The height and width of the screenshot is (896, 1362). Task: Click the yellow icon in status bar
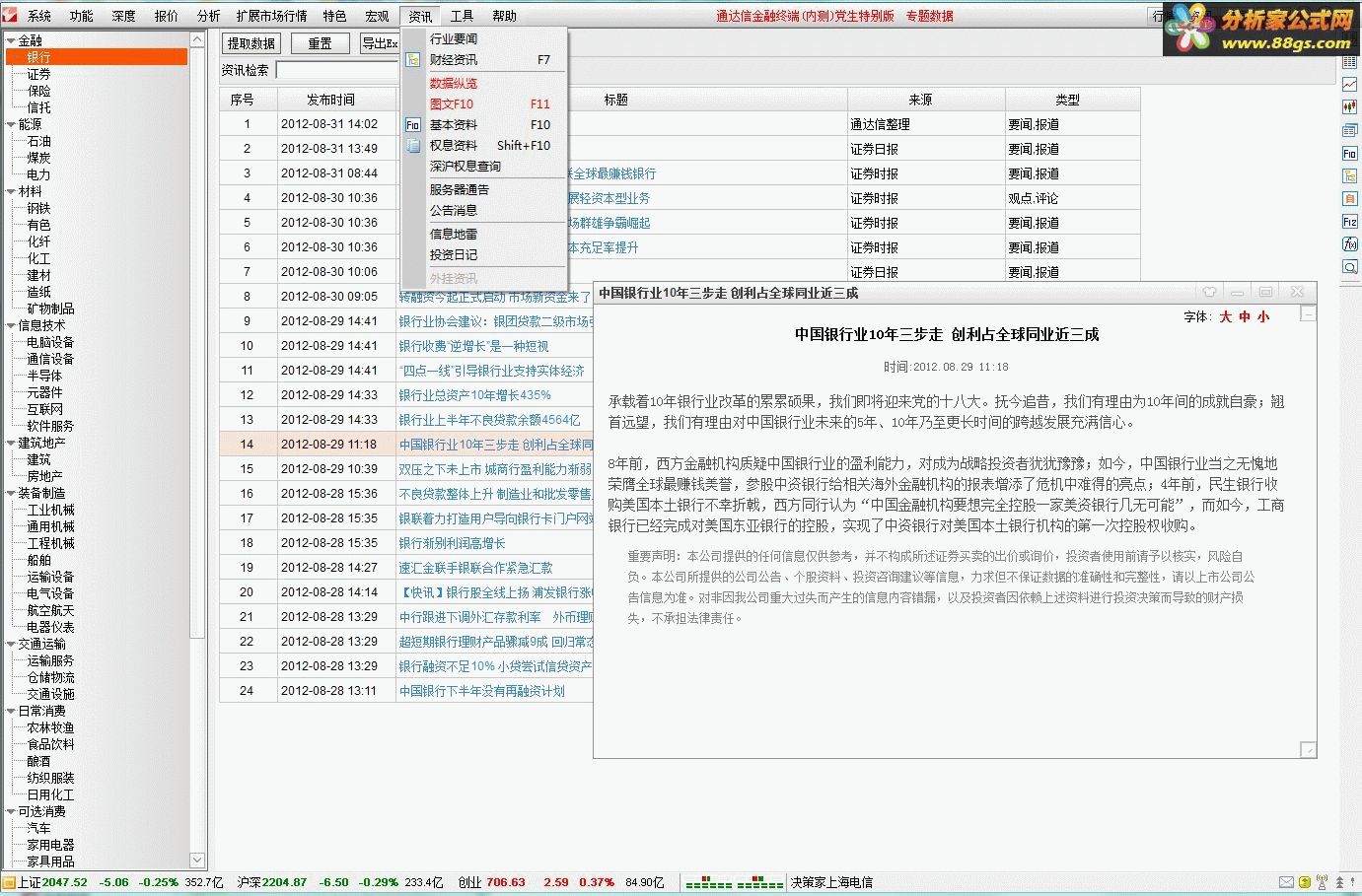point(1304,882)
